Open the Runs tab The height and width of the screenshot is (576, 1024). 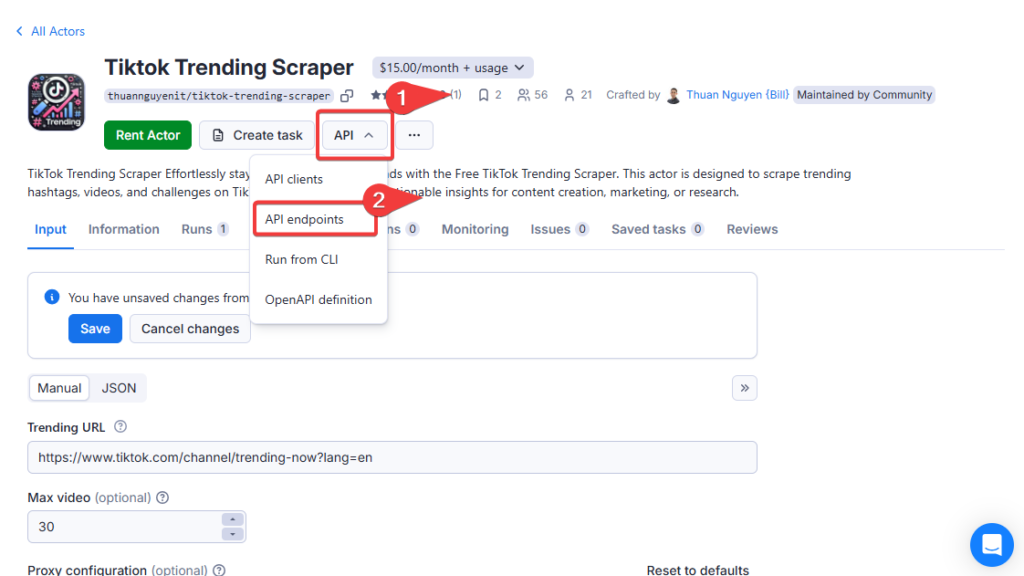(204, 229)
